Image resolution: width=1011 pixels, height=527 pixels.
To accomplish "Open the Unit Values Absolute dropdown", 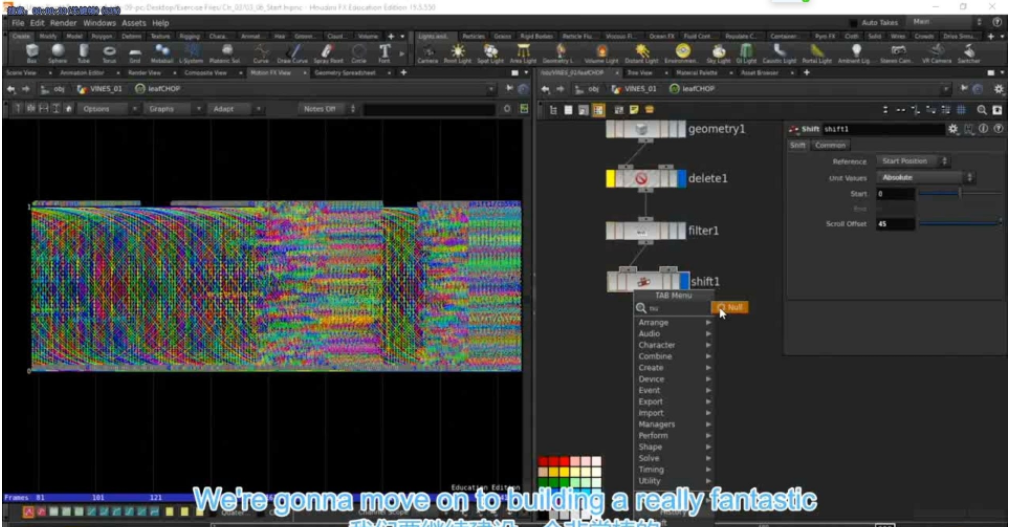I will tap(925, 177).
